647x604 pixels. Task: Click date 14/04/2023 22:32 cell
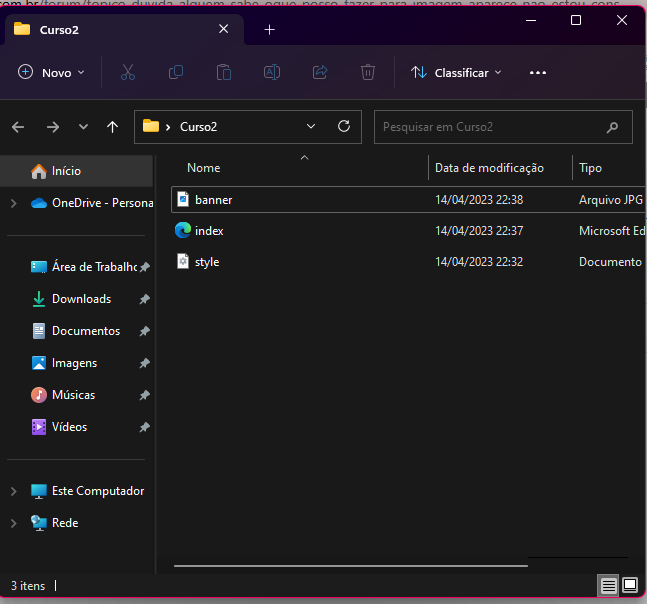click(x=479, y=262)
